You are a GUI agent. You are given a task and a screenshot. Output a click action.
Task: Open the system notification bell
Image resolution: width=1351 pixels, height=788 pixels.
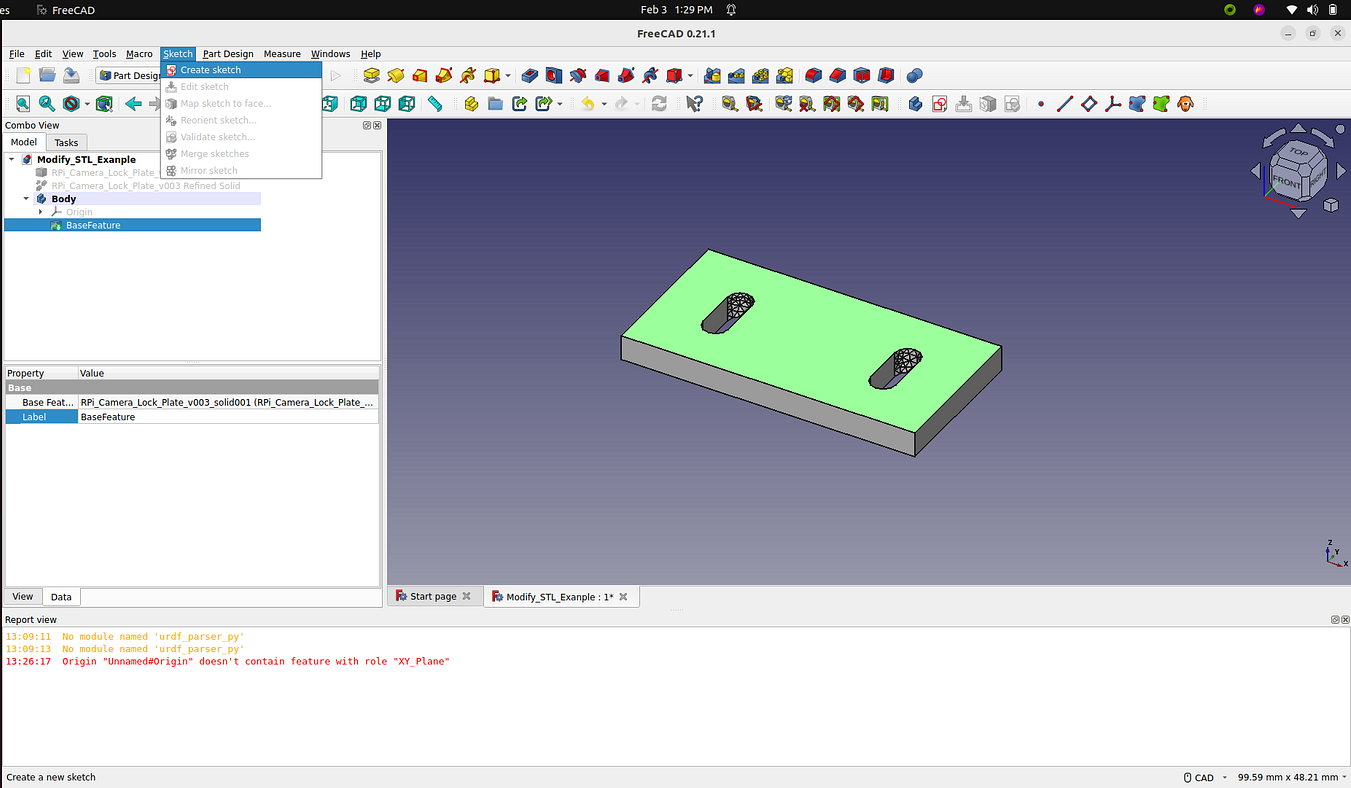pos(731,10)
